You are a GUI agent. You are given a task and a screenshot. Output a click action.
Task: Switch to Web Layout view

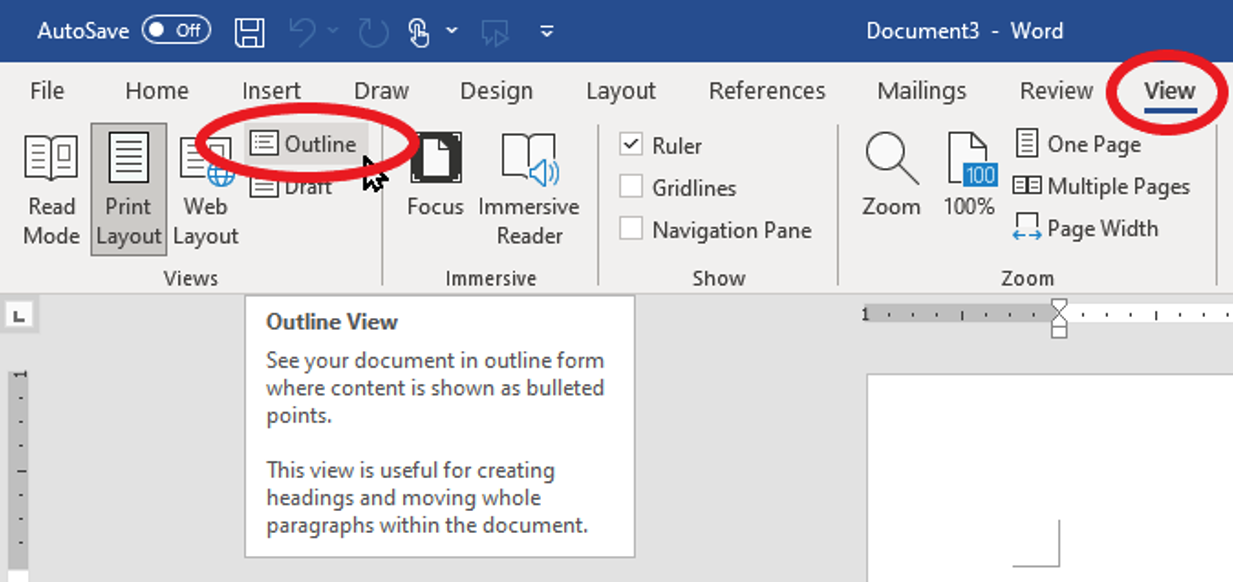point(206,190)
